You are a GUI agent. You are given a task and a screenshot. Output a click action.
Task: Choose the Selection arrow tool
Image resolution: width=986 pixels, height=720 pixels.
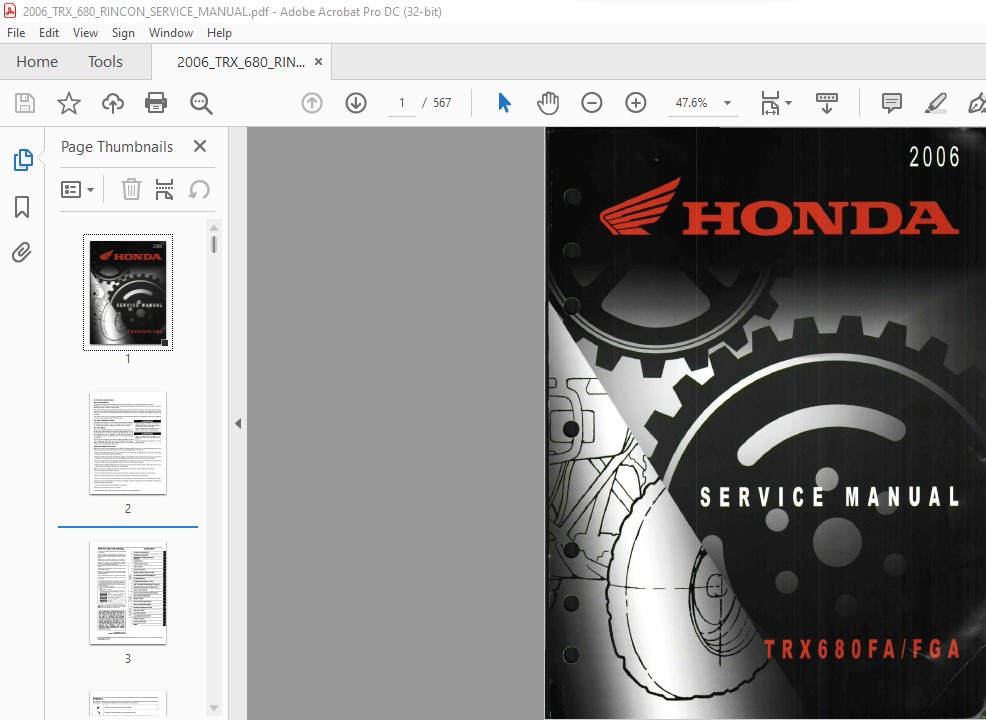coord(504,102)
